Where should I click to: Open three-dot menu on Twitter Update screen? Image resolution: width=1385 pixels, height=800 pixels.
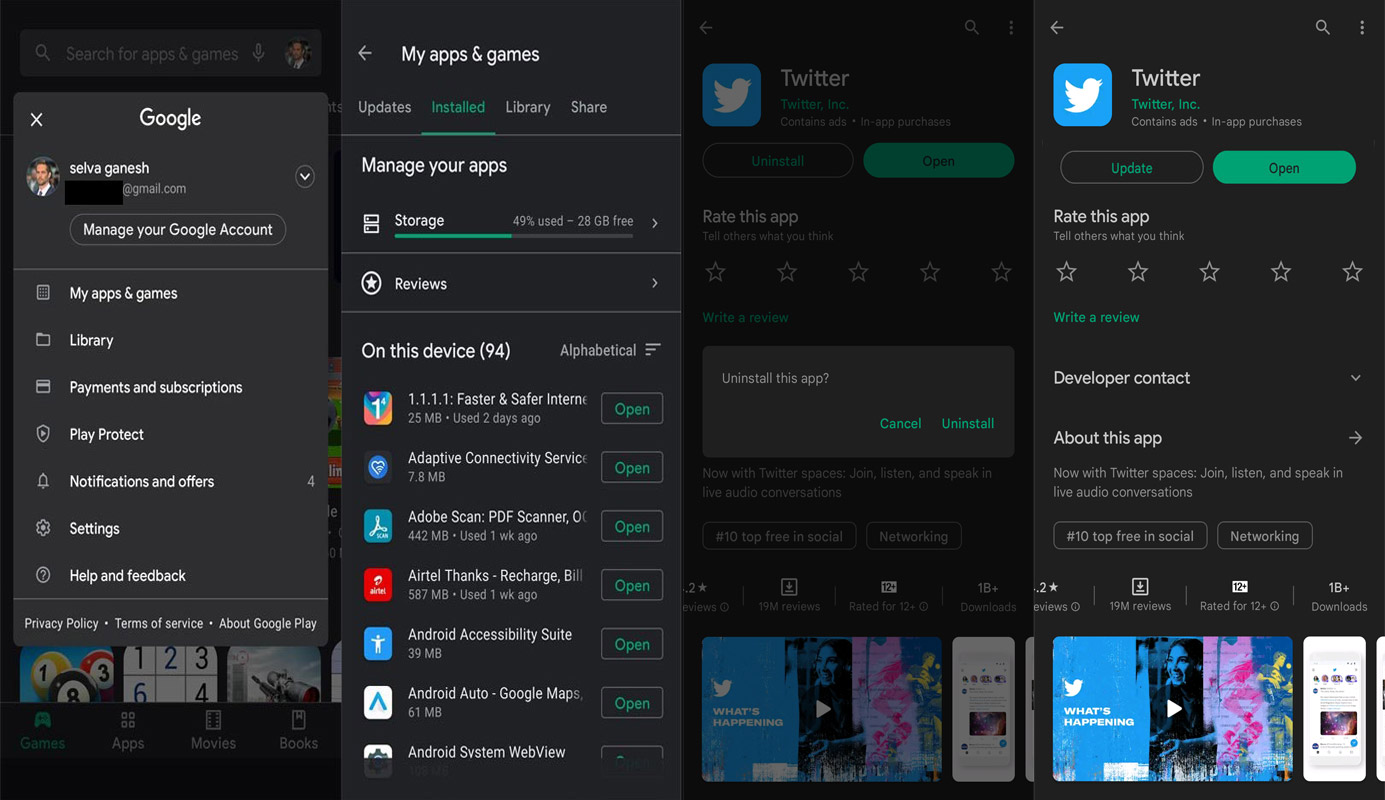1362,28
